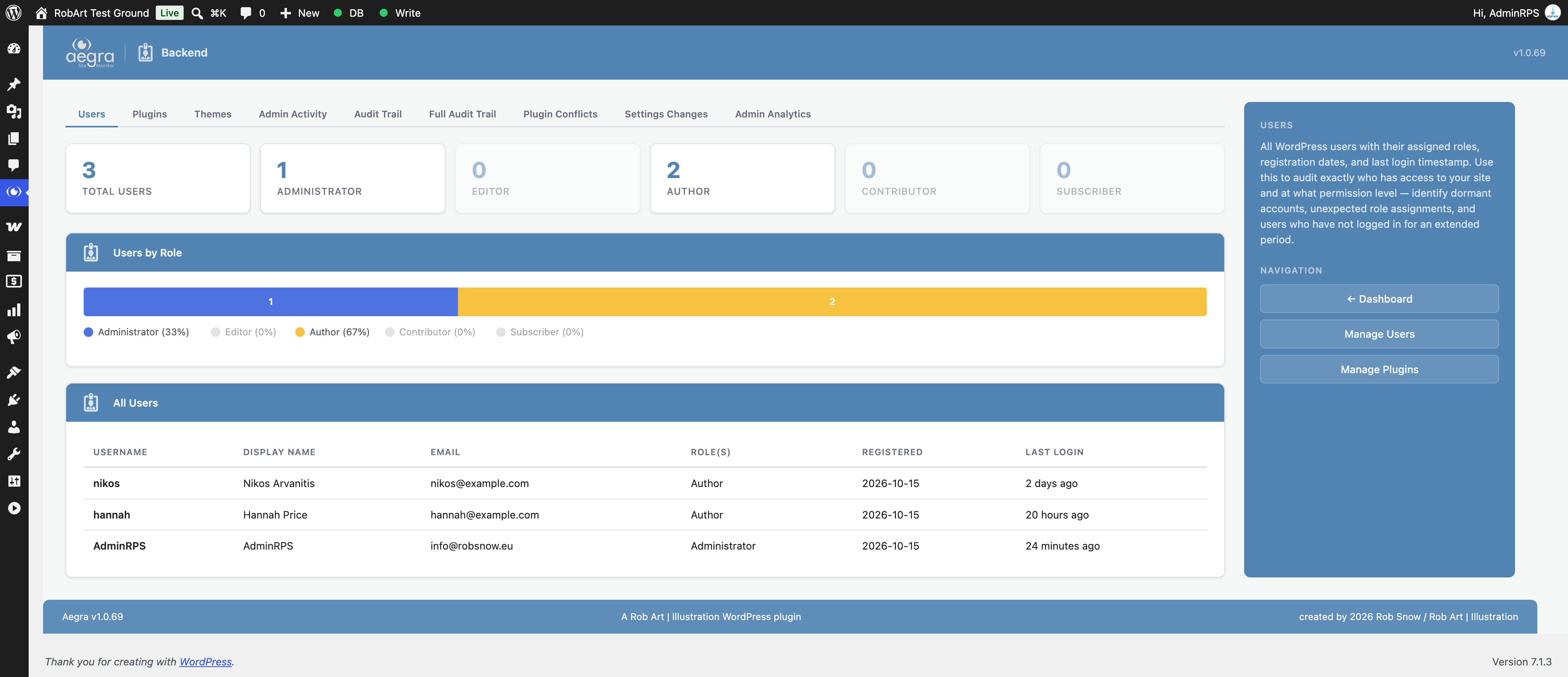Open Users person icon in sidebar

14,427
